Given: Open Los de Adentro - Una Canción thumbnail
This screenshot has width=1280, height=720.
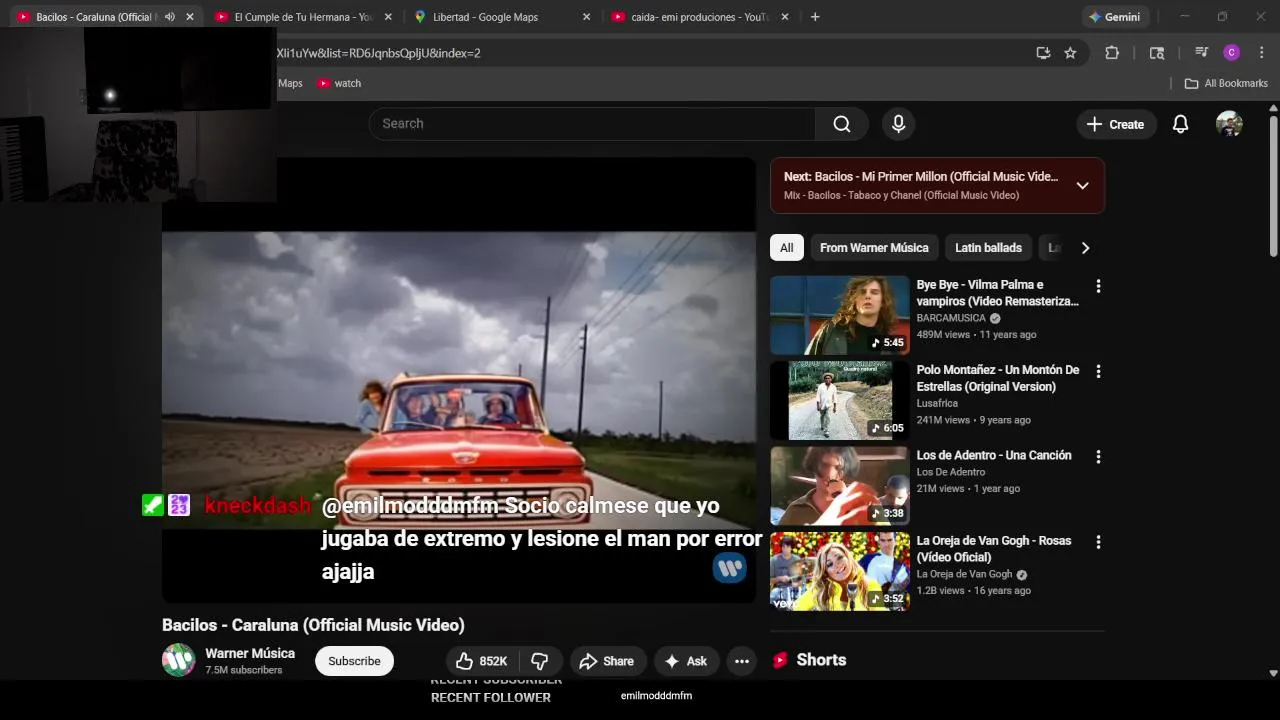Looking at the screenshot, I should [x=840, y=486].
